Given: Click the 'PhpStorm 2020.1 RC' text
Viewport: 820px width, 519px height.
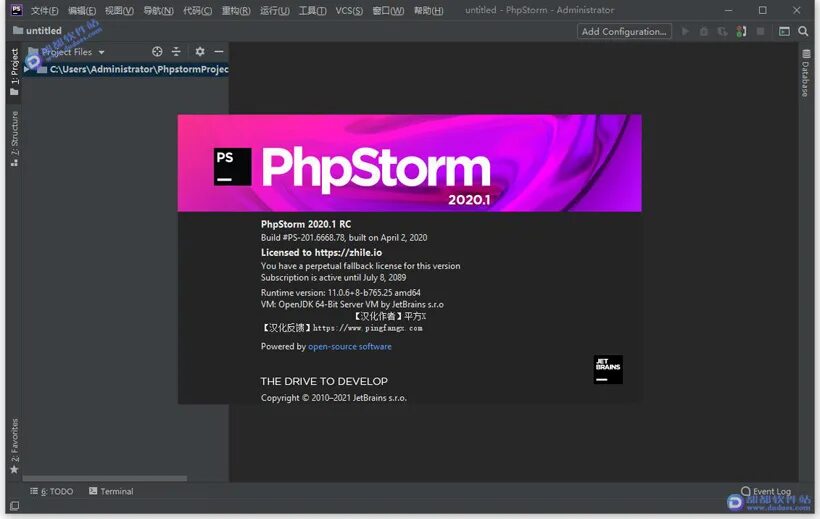Looking at the screenshot, I should click(x=306, y=224).
